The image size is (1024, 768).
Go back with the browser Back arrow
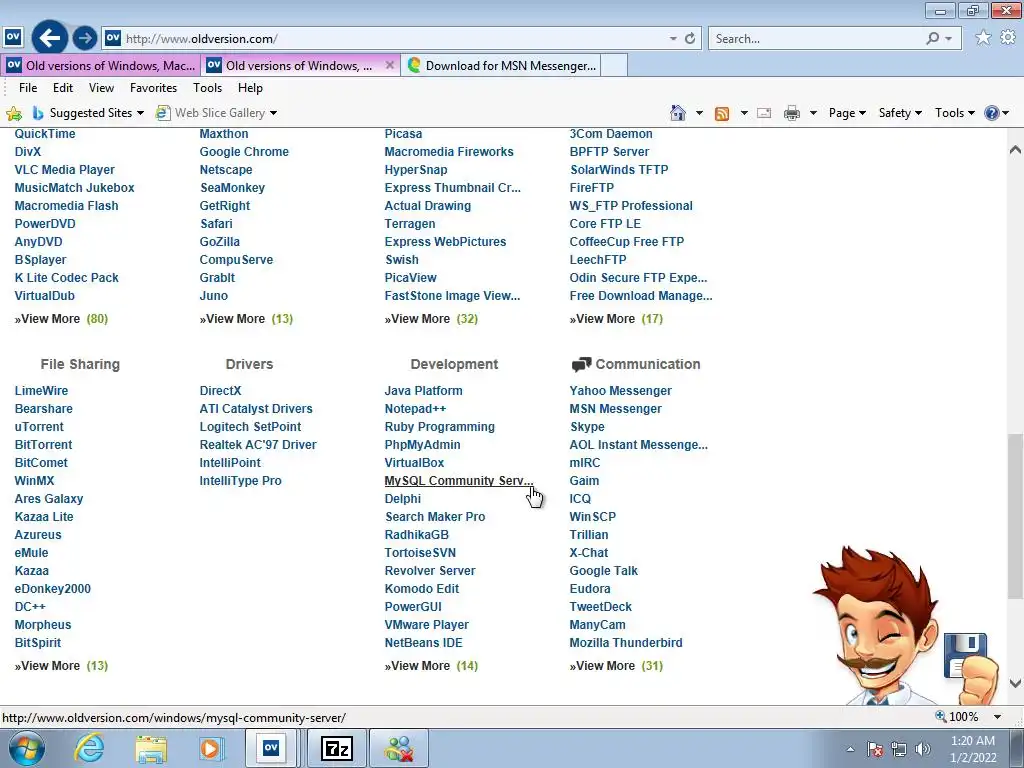click(x=50, y=38)
